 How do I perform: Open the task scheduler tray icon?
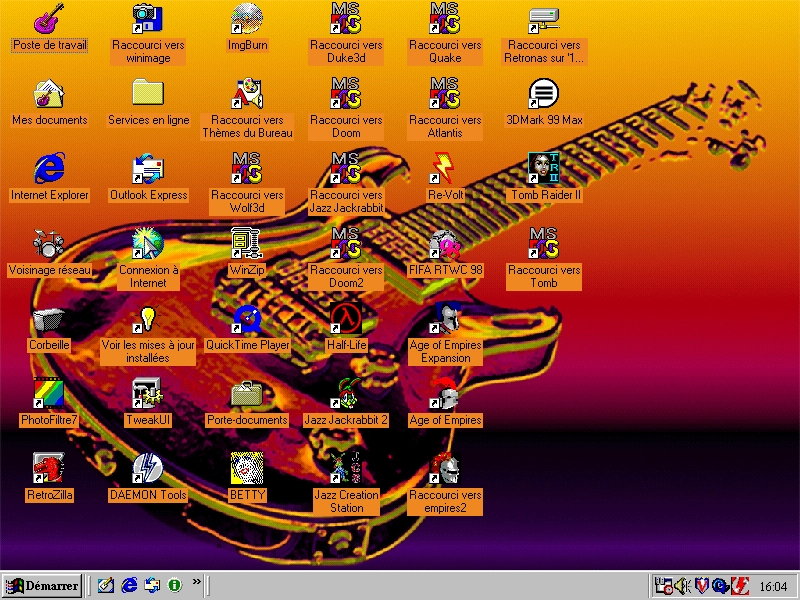[664, 586]
